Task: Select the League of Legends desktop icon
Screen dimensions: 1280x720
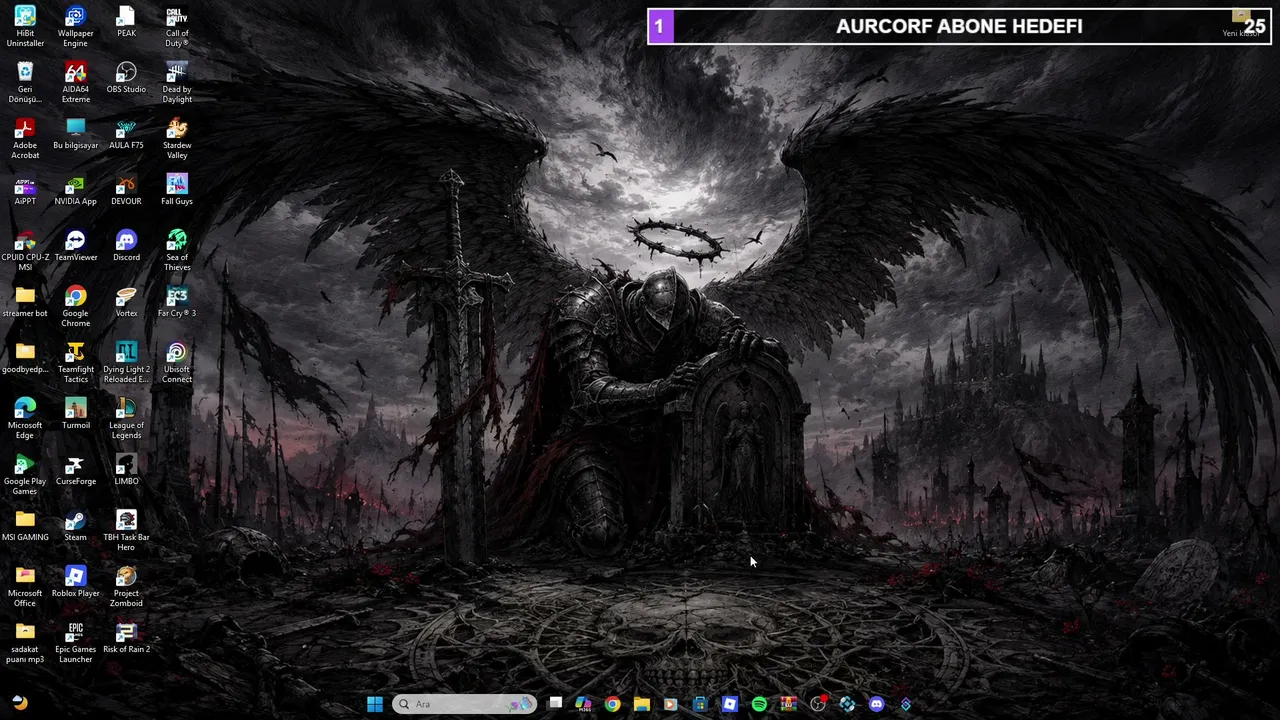Action: point(126,419)
